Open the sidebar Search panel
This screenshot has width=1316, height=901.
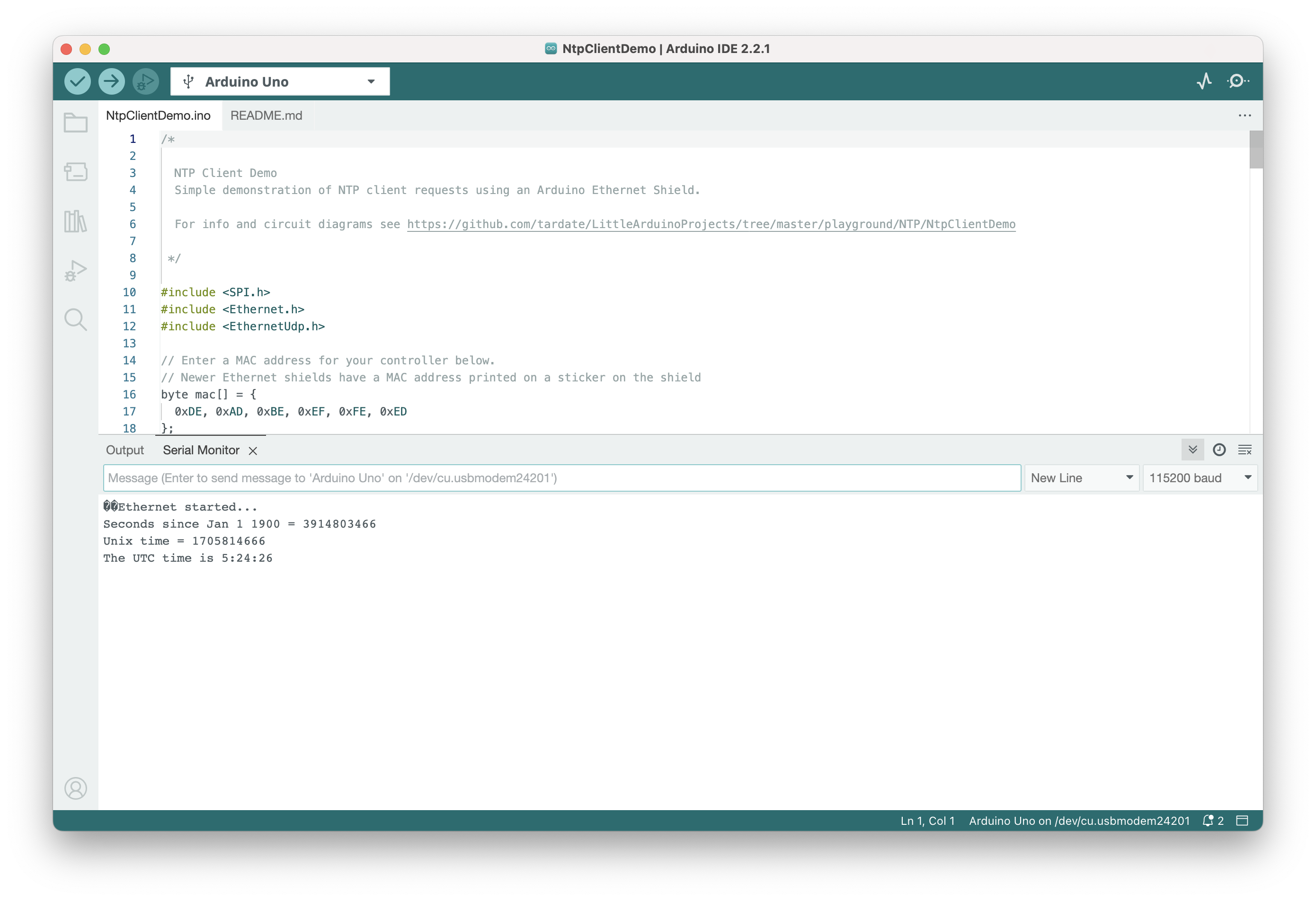[75, 320]
